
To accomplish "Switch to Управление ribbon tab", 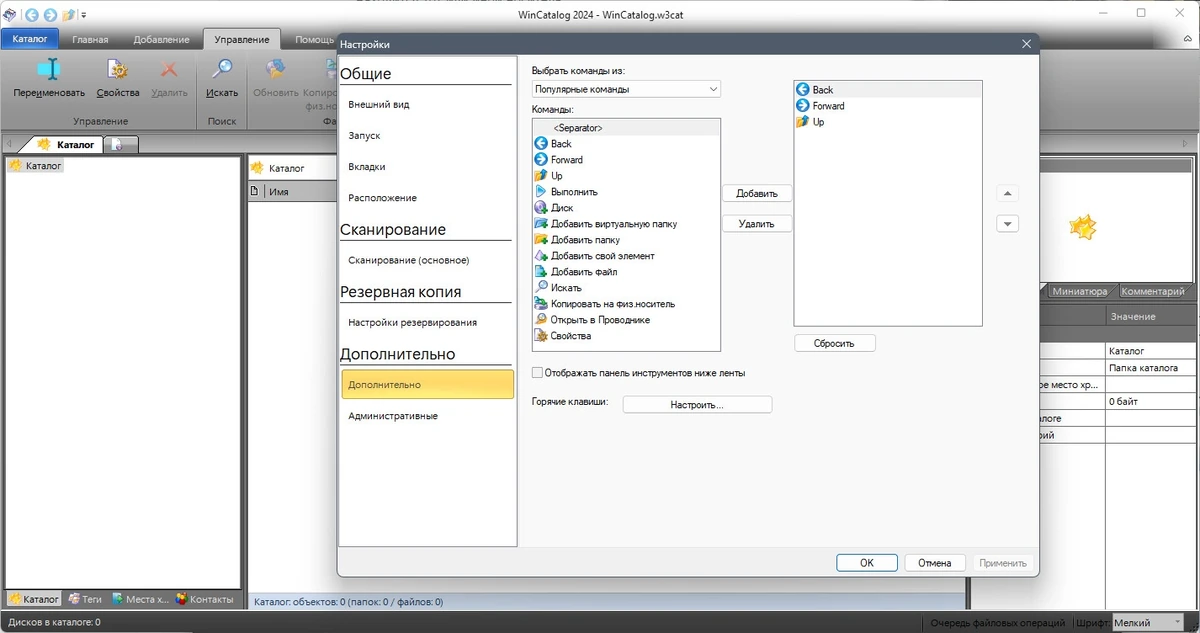I will pos(241,40).
